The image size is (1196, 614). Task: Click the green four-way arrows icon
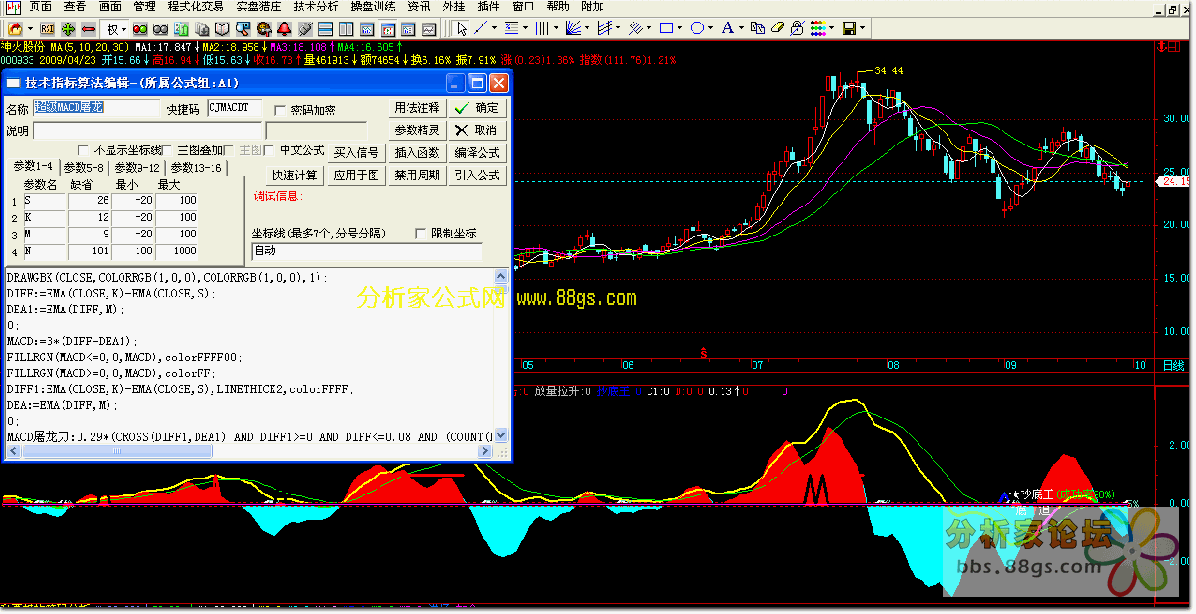68,29
